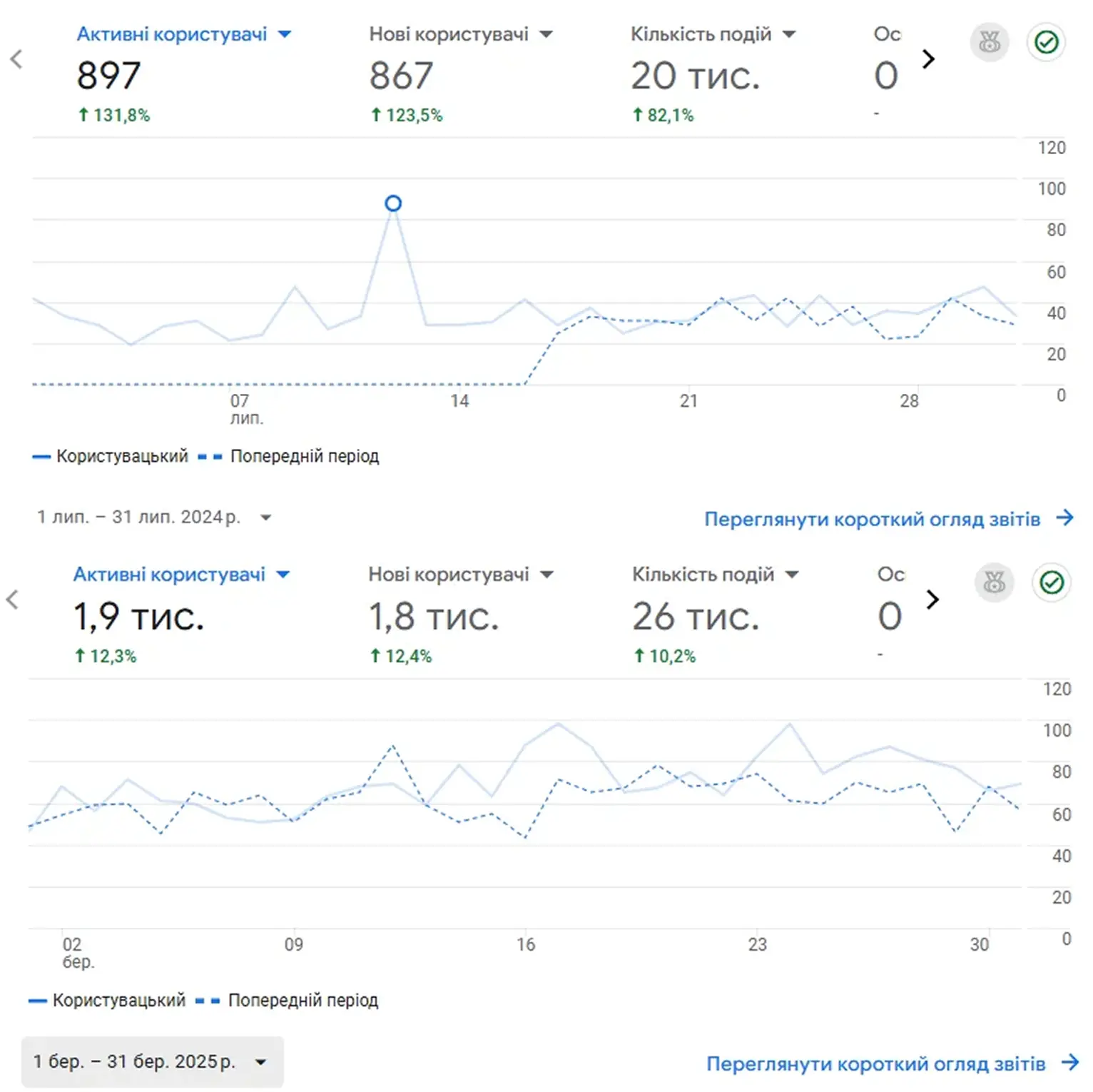Click the 123,5% growth value under new users
The height and width of the screenshot is (1092, 1093).
(x=407, y=115)
